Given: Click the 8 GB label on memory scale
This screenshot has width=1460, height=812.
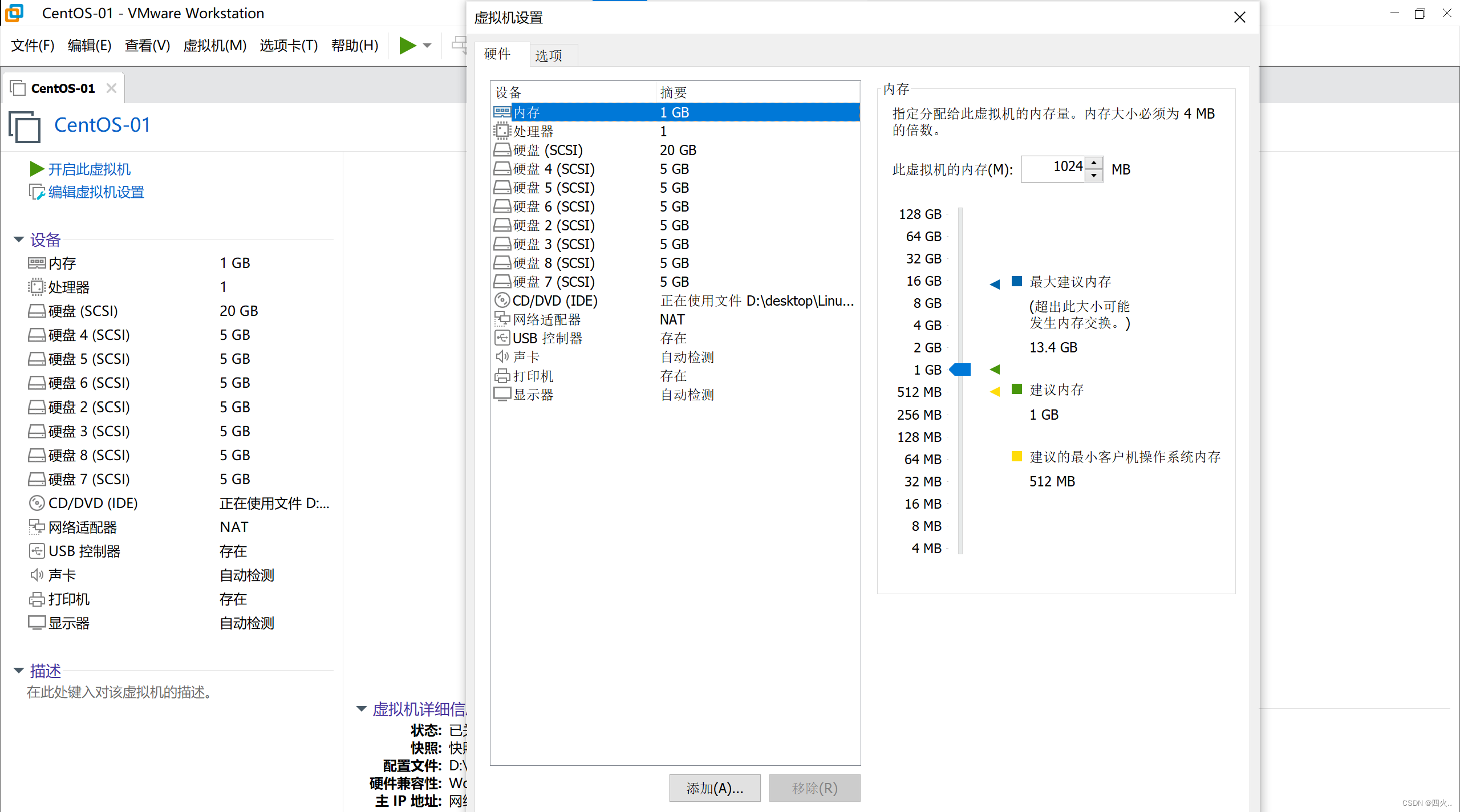Looking at the screenshot, I should [927, 303].
